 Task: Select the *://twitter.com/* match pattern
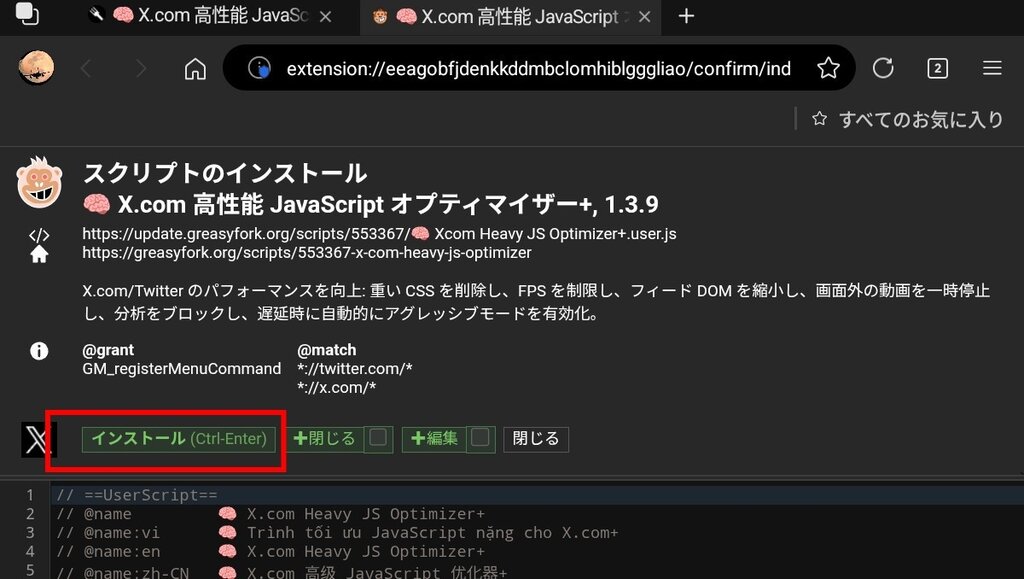coord(355,369)
